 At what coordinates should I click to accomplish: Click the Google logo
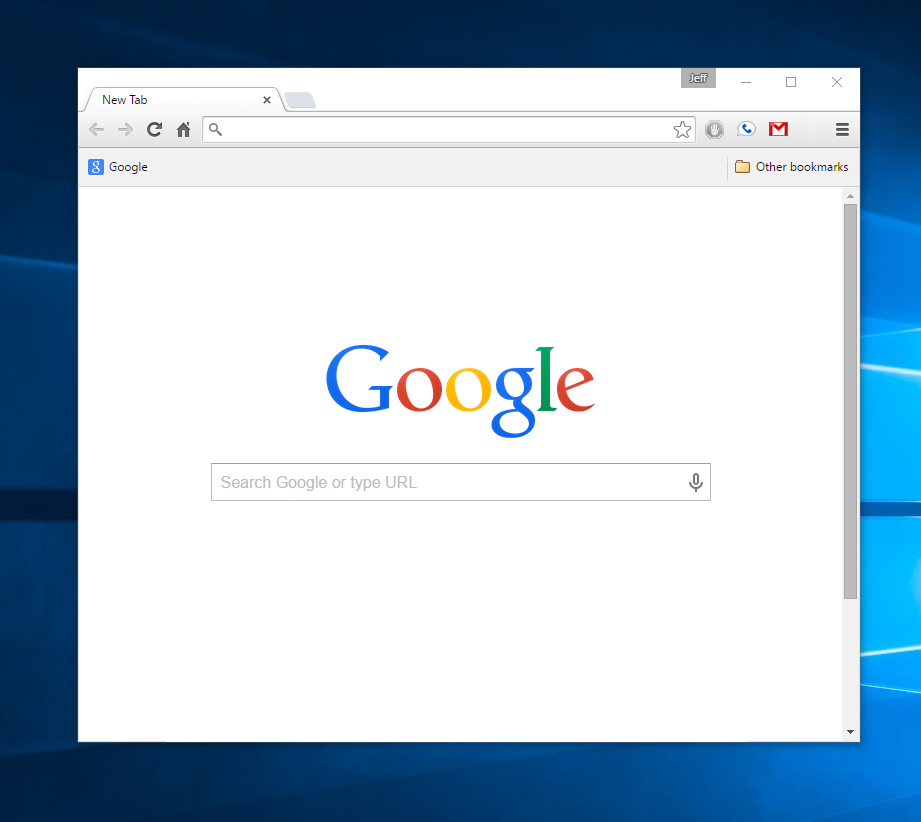(x=460, y=389)
